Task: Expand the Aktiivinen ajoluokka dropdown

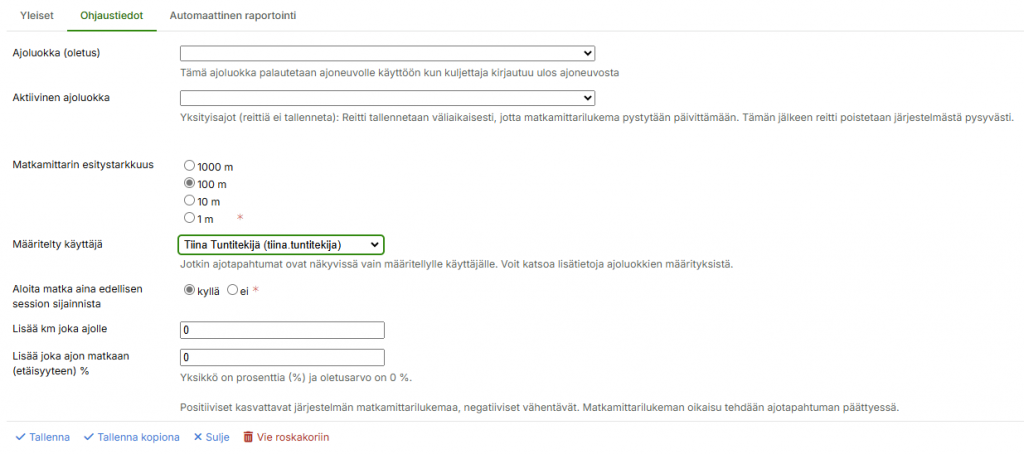Action: (x=387, y=98)
